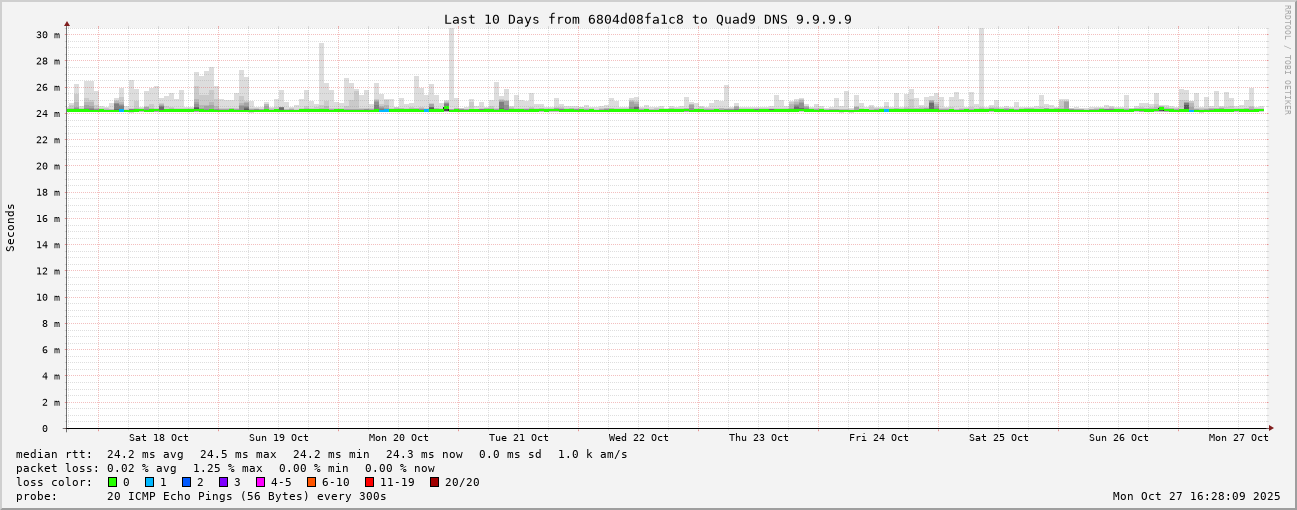
Task: Click the red swatch for 11-19 loss
Action: pos(369,482)
